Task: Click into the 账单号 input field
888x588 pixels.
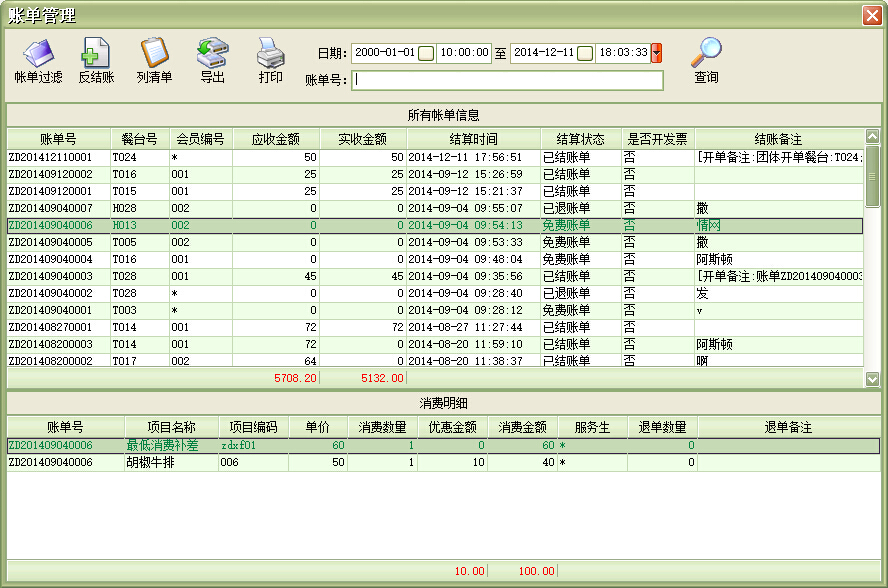Action: [507, 80]
